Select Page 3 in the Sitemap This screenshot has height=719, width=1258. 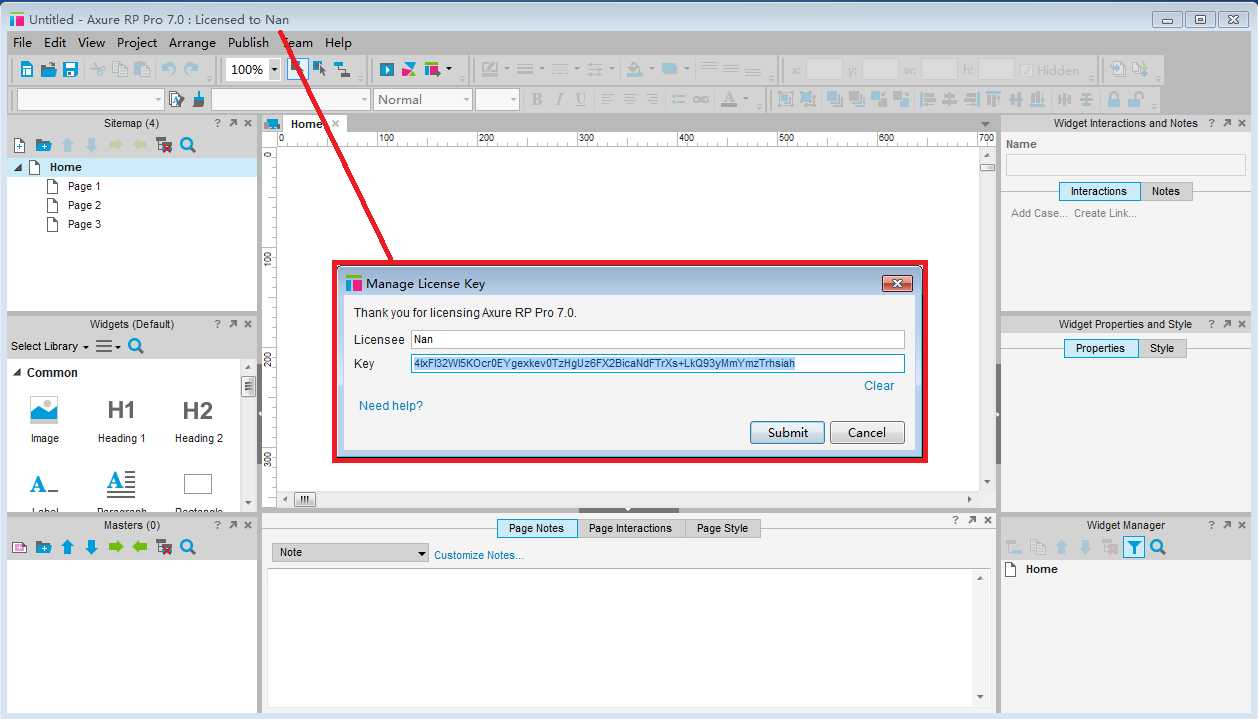coord(84,224)
